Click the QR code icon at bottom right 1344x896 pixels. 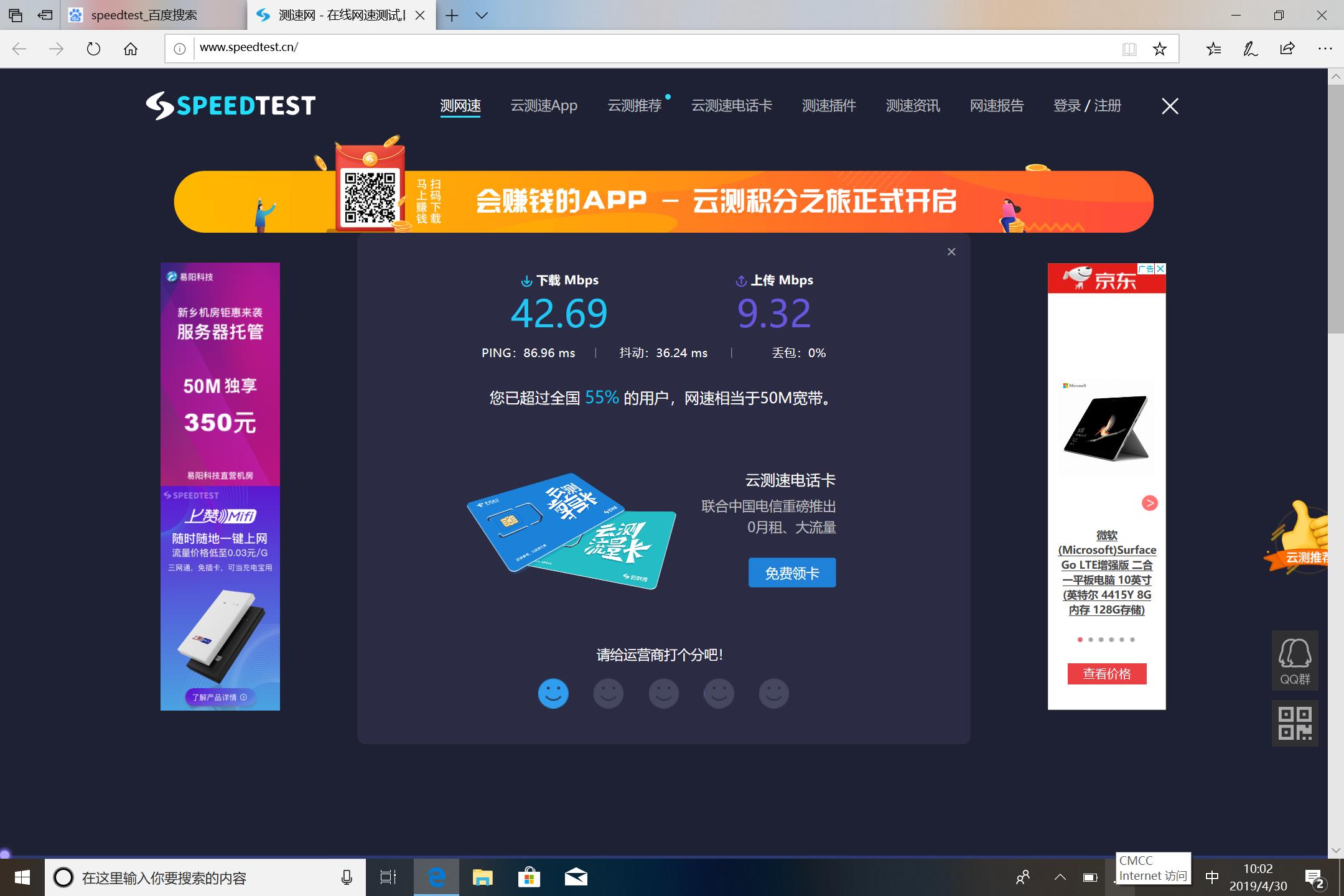[1295, 723]
